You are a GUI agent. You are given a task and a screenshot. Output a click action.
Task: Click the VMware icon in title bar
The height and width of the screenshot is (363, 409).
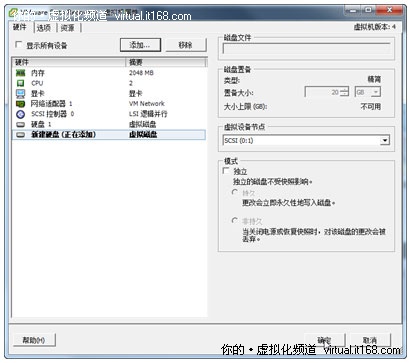[14, 13]
